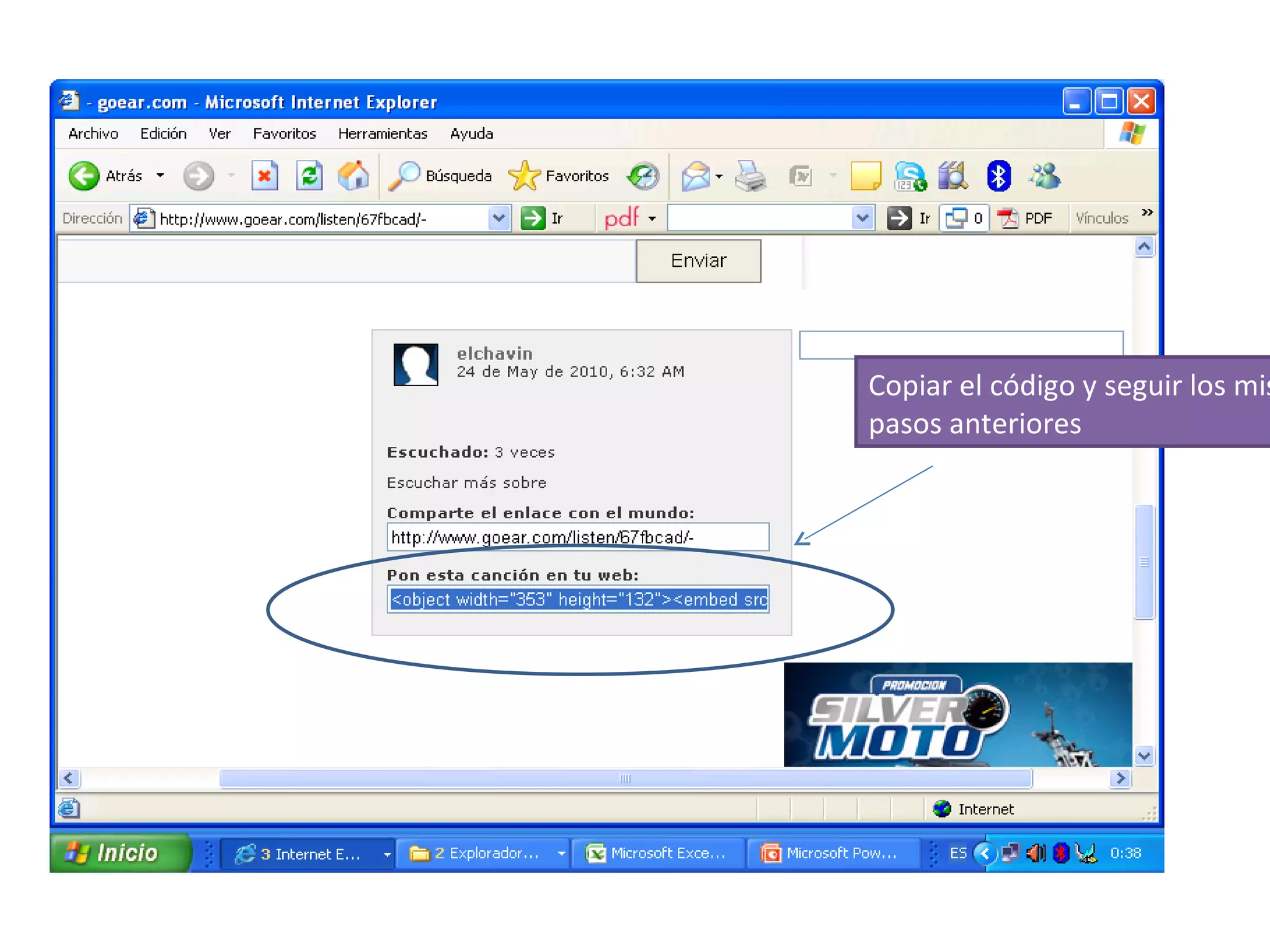
Task: Click the mail envelope icon
Action: click(696, 176)
